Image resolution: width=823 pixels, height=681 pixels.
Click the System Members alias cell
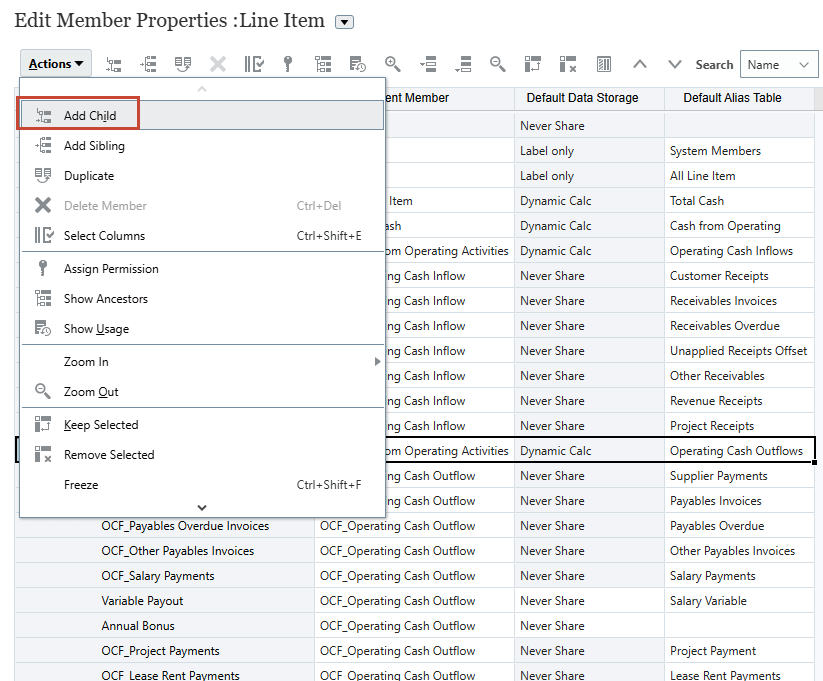739,151
